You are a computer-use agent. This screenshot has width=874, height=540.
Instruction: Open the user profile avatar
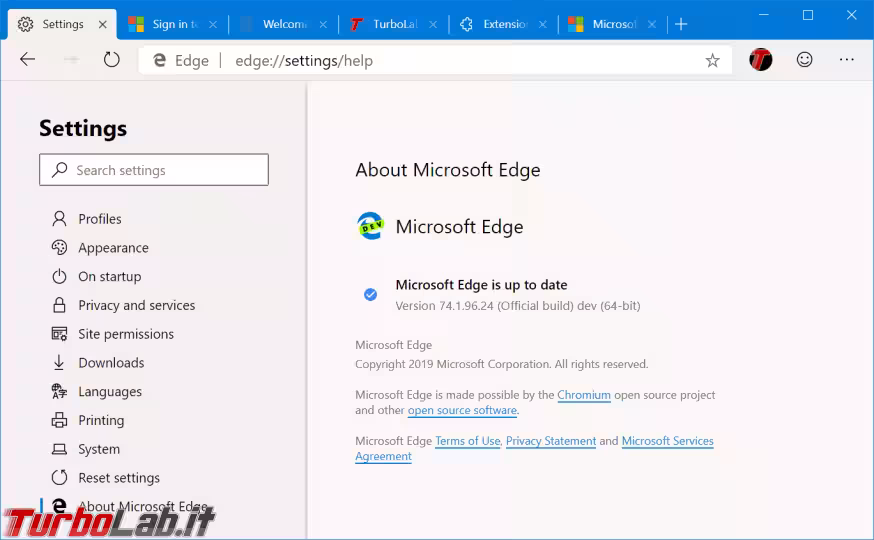(x=760, y=60)
